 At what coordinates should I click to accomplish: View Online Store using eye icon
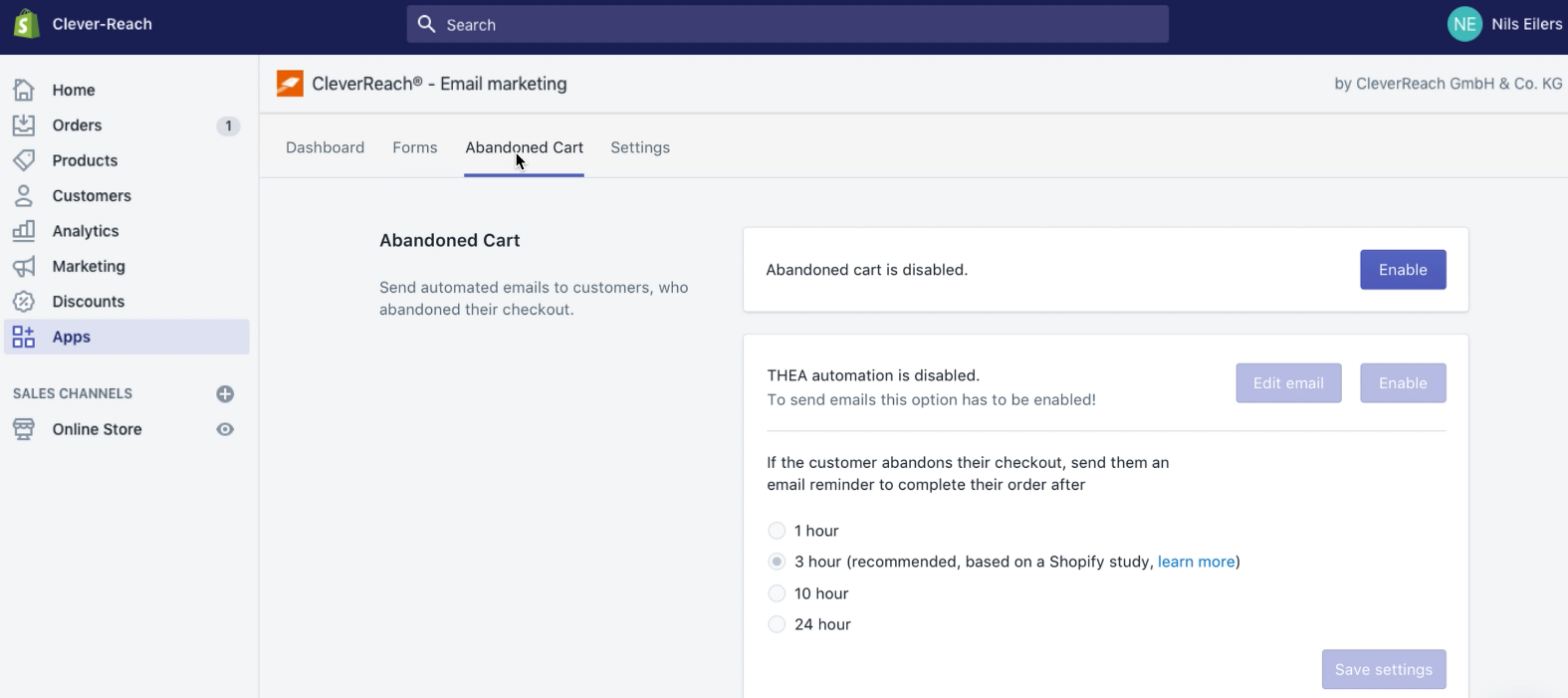coord(225,429)
